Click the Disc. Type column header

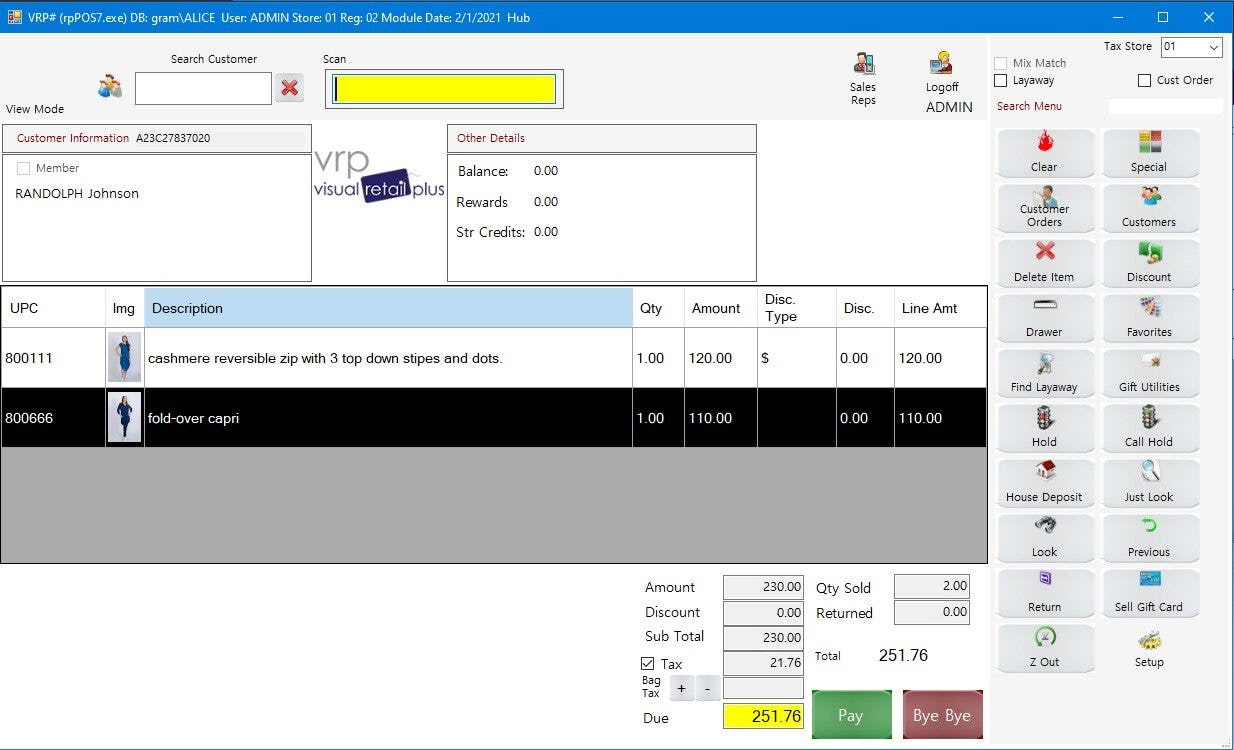[796, 308]
